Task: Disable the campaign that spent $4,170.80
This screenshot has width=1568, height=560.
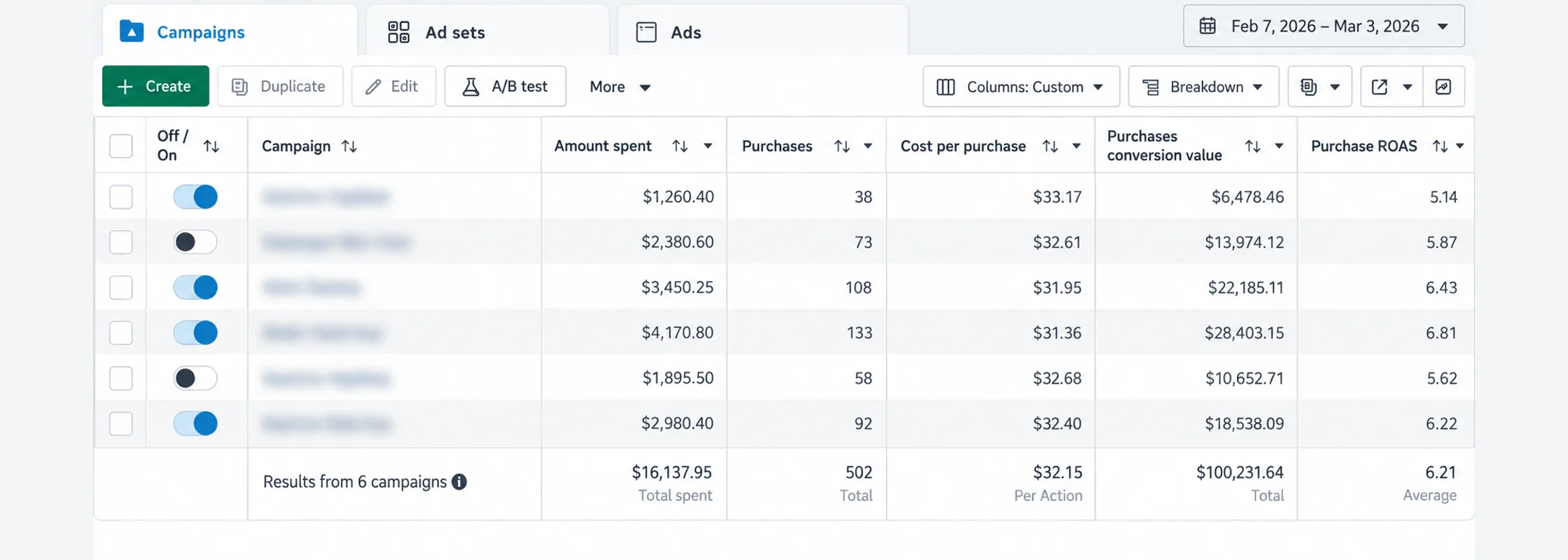Action: pyautogui.click(x=195, y=332)
